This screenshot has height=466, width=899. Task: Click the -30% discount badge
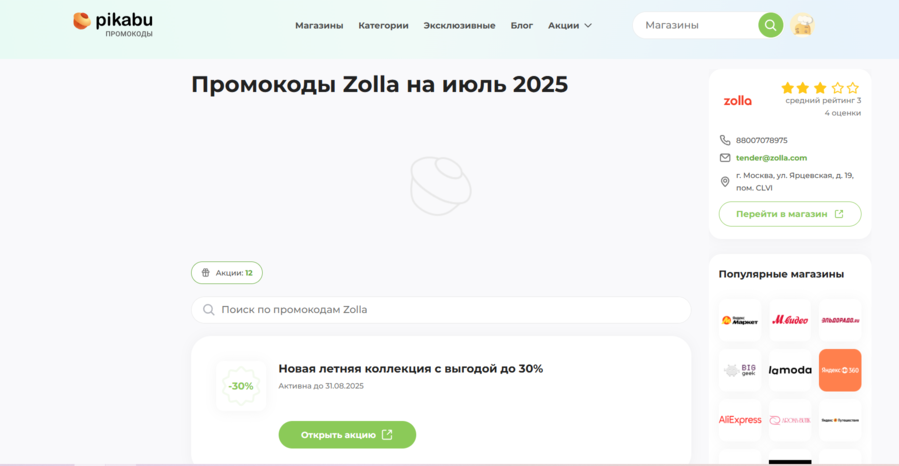click(241, 386)
